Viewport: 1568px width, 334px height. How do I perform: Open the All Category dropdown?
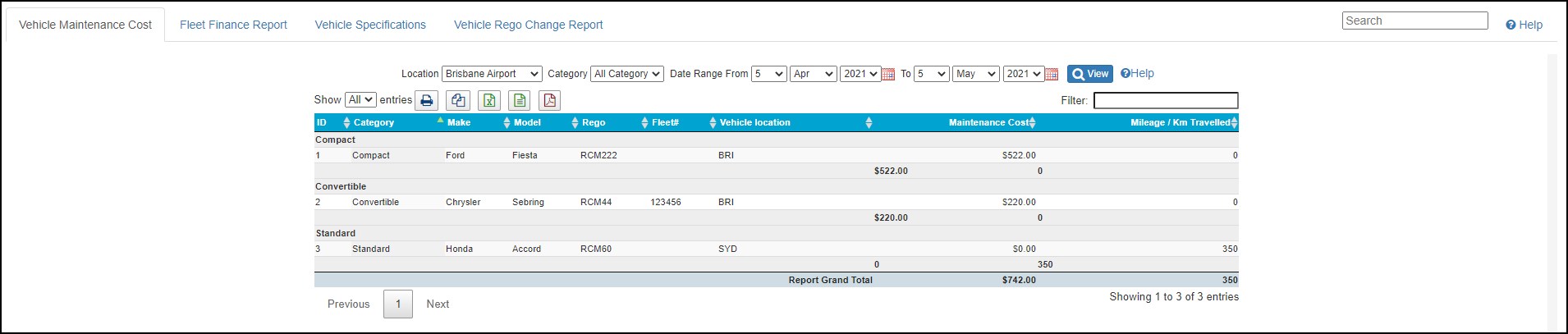[x=627, y=74]
